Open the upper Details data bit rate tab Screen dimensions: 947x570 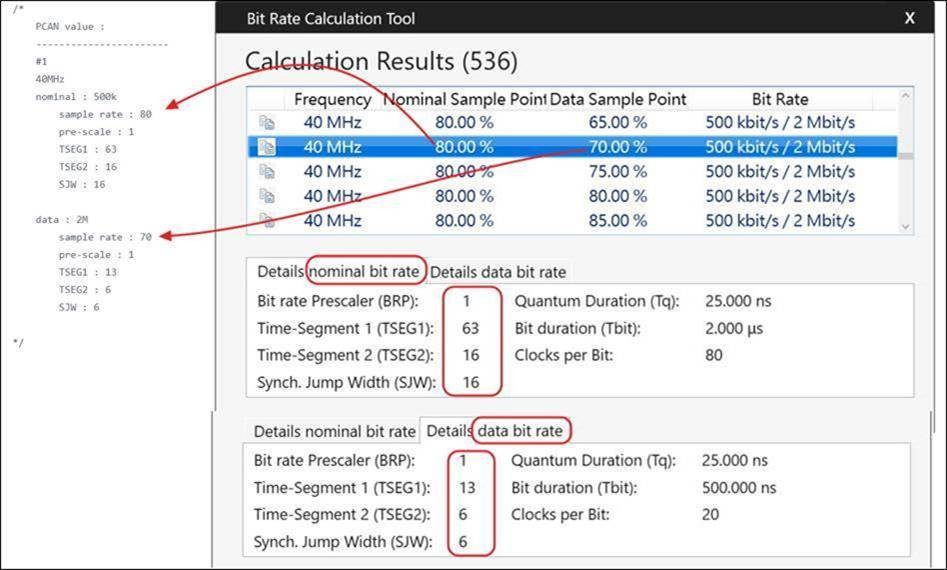[x=498, y=272]
